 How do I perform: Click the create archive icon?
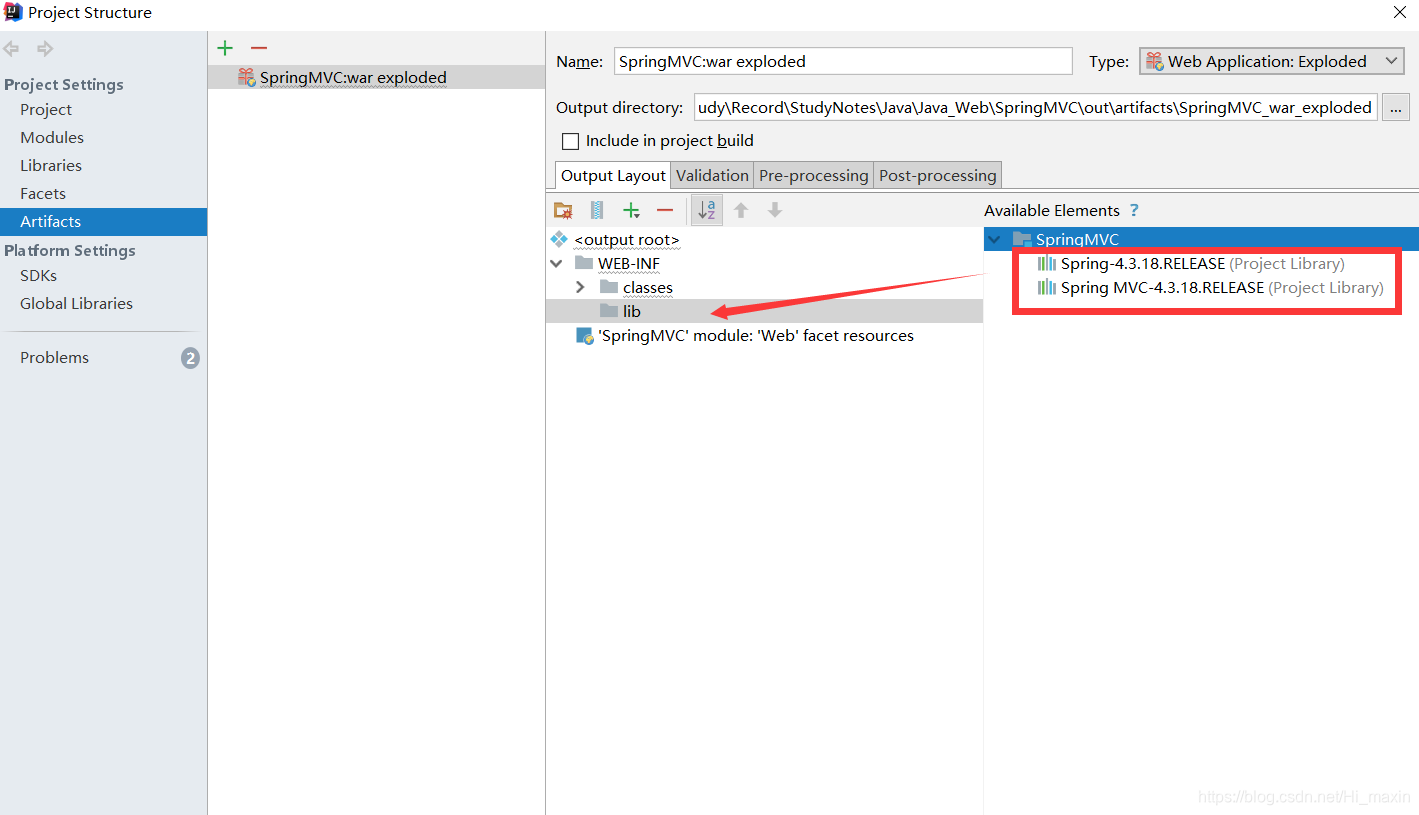(597, 210)
